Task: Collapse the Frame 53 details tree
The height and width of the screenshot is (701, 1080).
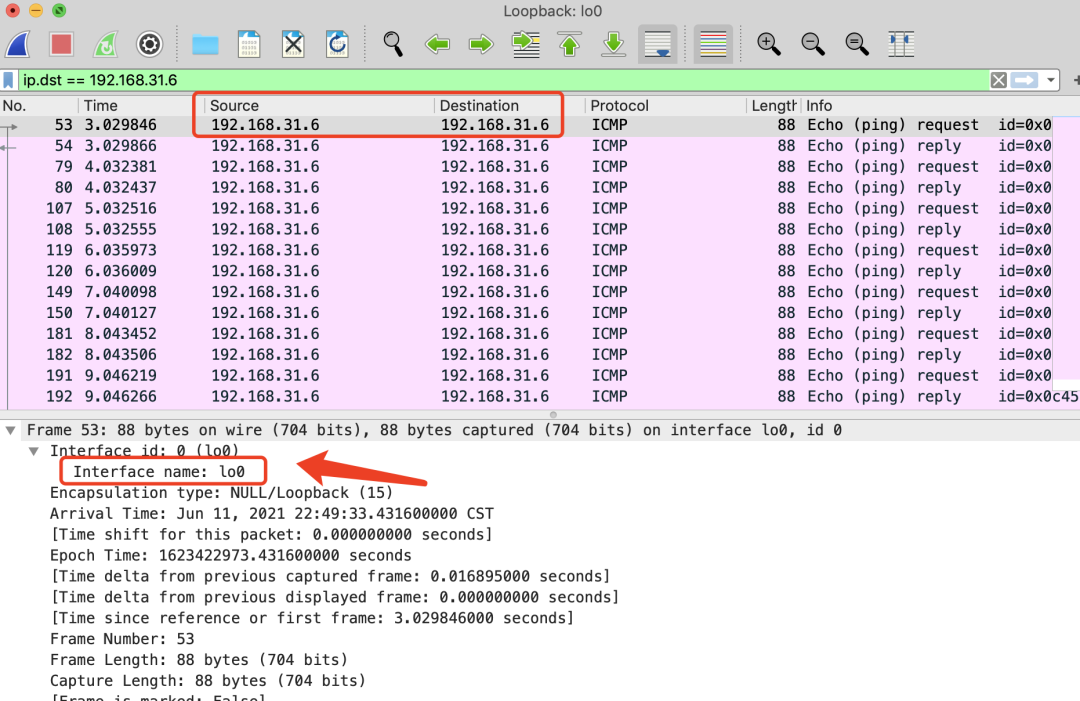Action: tap(11, 430)
